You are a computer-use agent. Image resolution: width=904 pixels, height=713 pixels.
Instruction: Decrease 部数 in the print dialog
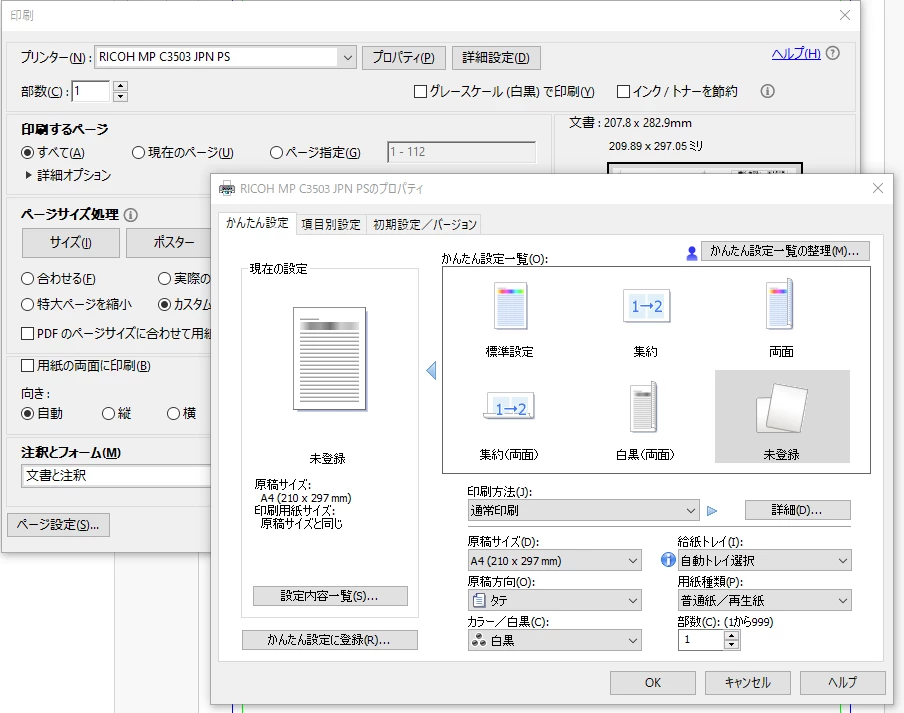point(120,96)
